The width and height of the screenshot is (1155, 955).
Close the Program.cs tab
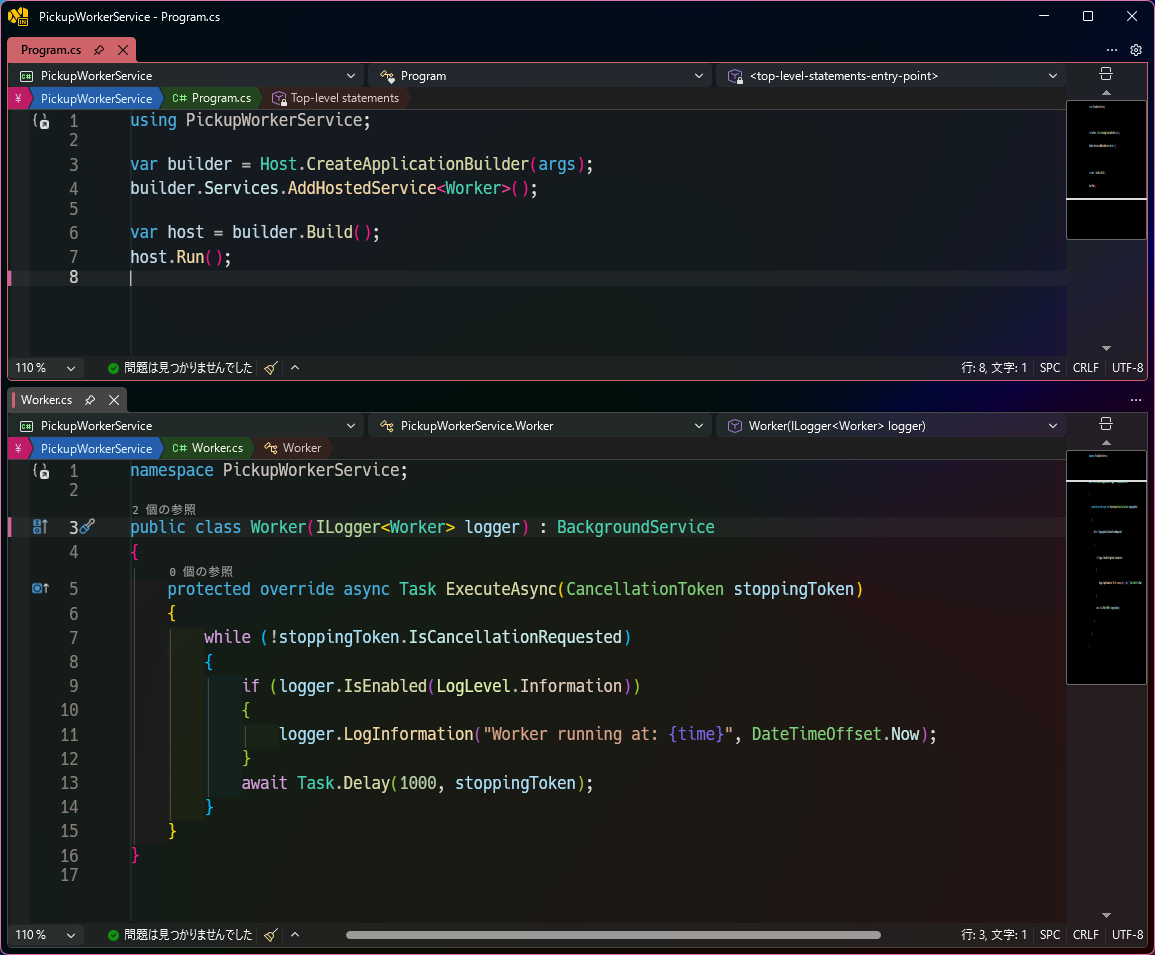123,50
